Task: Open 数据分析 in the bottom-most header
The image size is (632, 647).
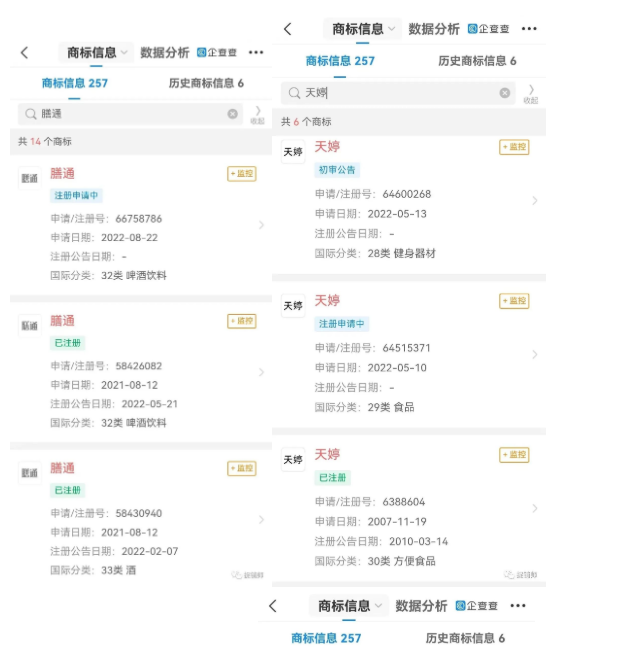Action: tap(421, 606)
